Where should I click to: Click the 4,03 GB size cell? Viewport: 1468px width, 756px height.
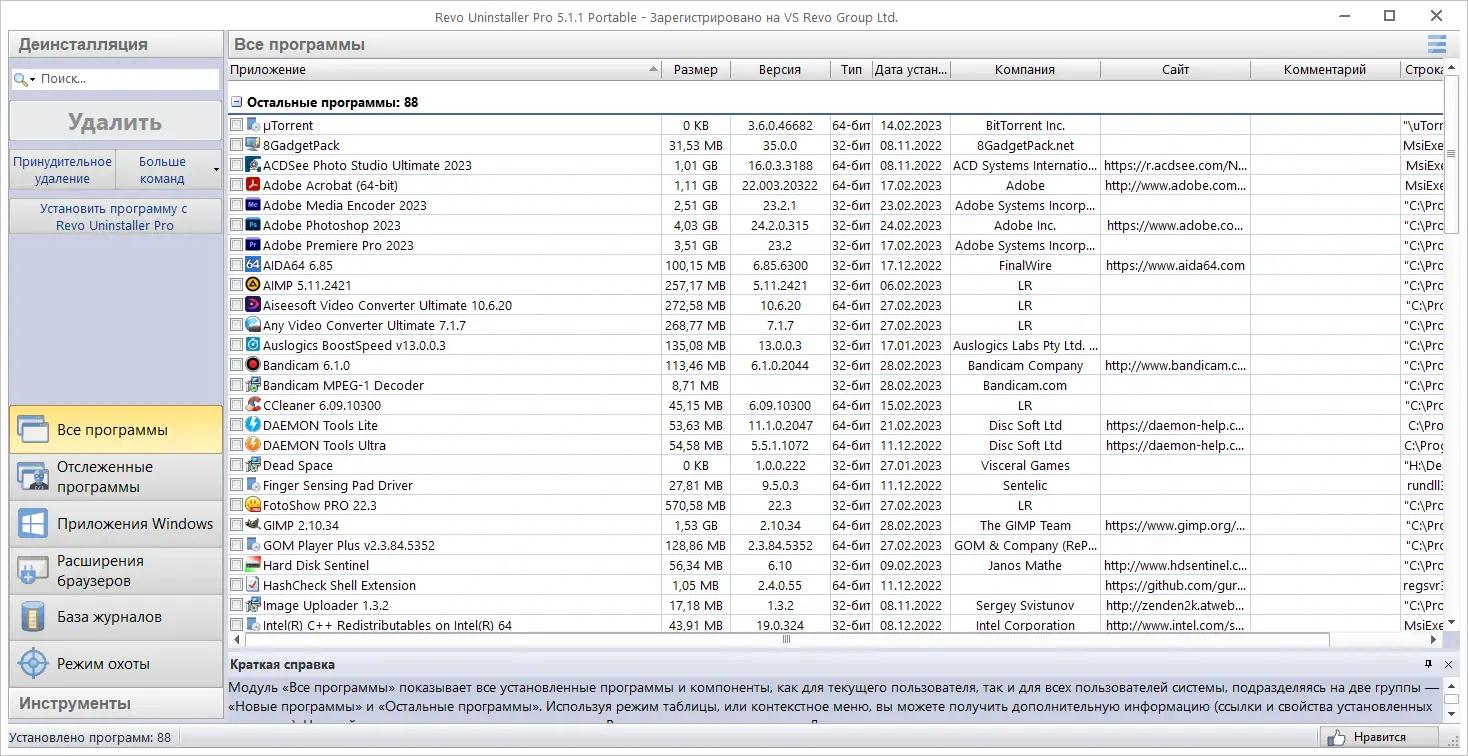click(x=695, y=225)
